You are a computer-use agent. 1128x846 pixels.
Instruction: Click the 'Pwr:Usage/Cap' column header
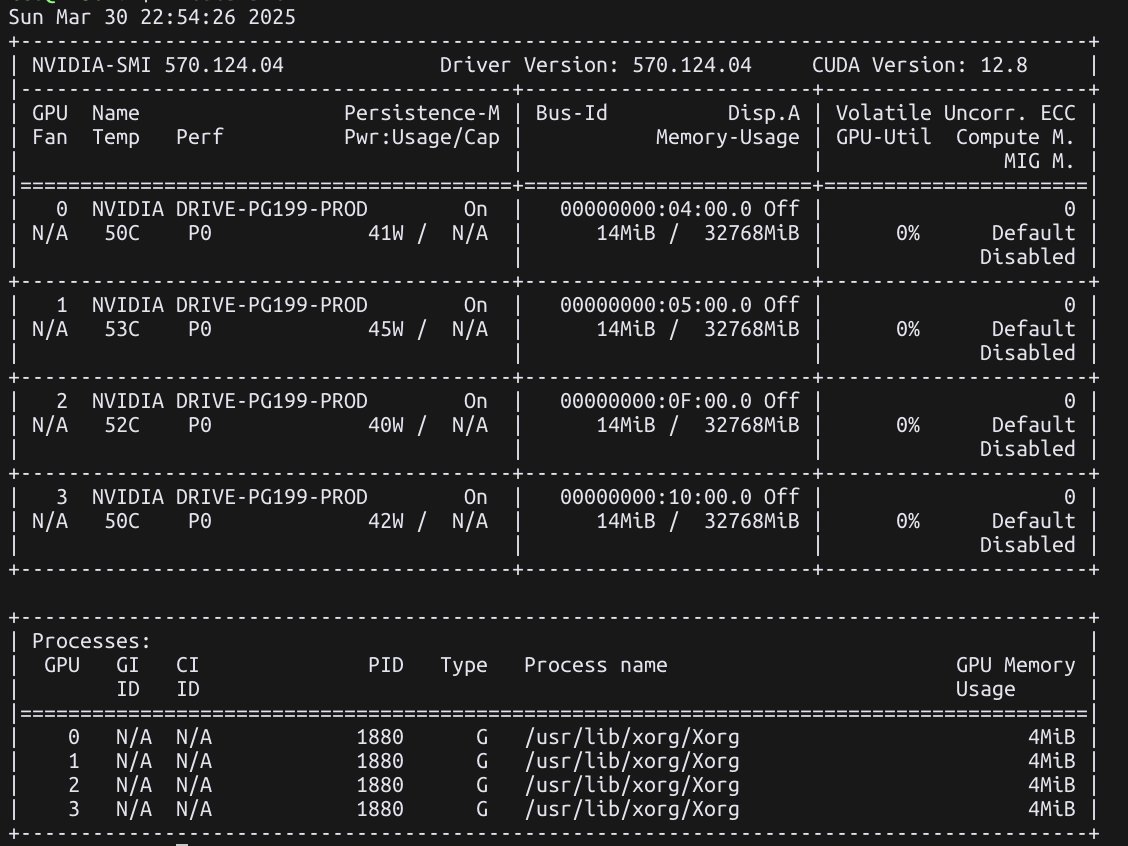pos(422,137)
